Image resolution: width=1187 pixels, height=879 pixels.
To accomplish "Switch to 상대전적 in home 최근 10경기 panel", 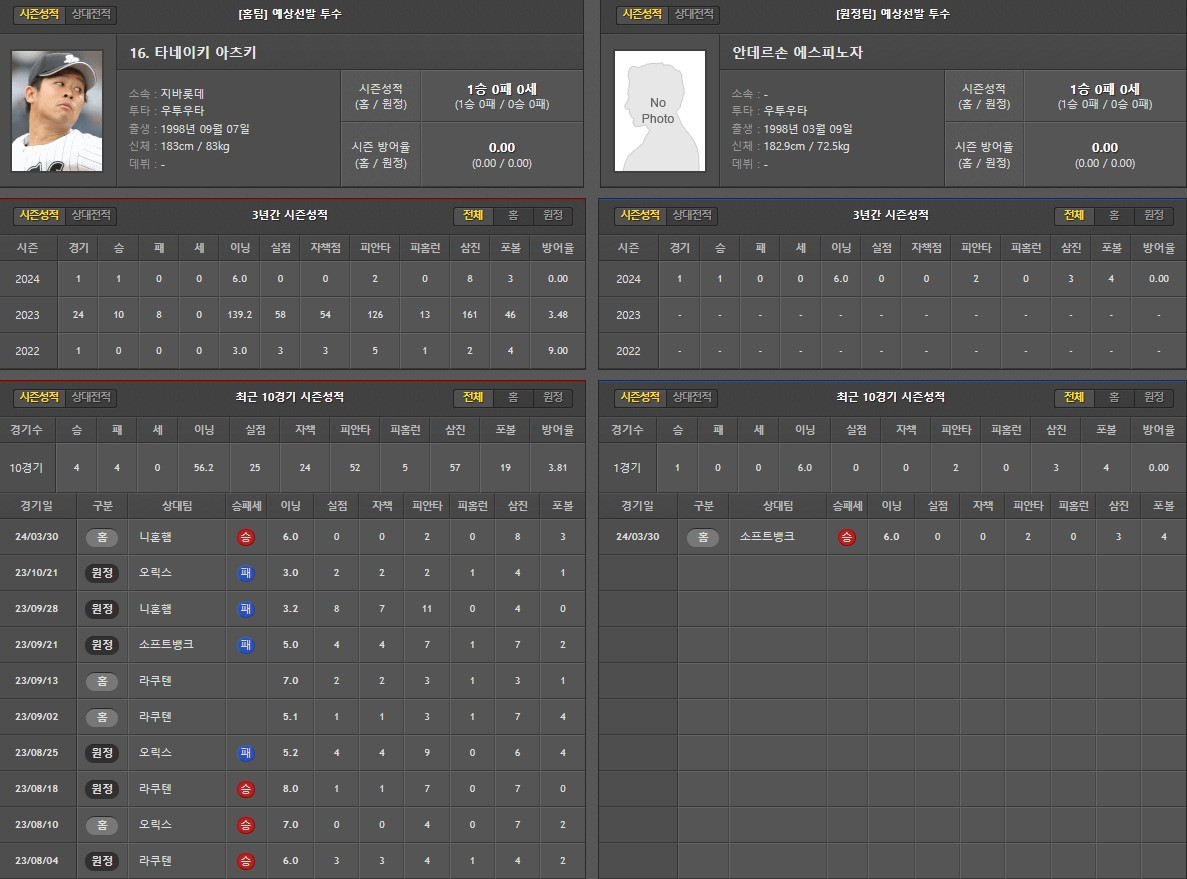I will tap(91, 397).
